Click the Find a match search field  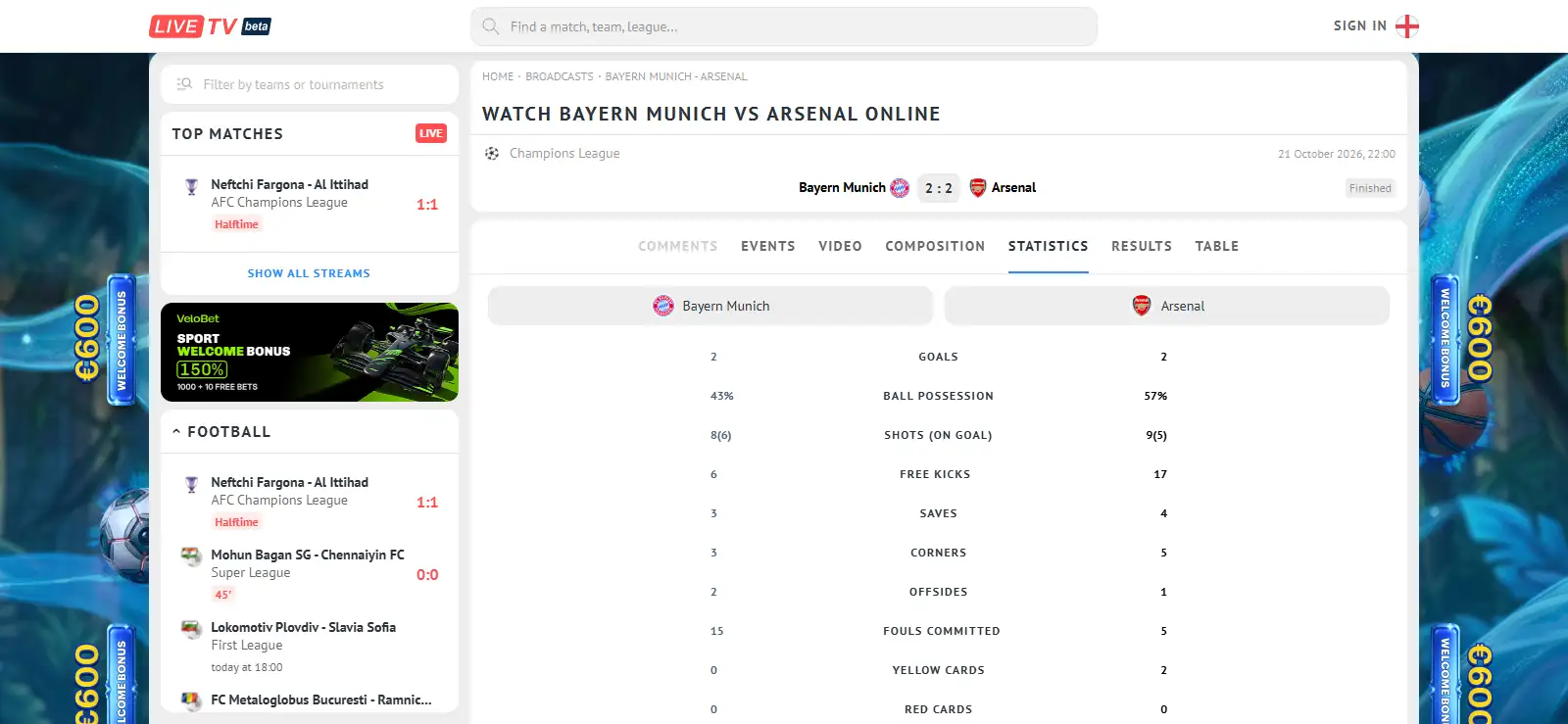point(784,26)
